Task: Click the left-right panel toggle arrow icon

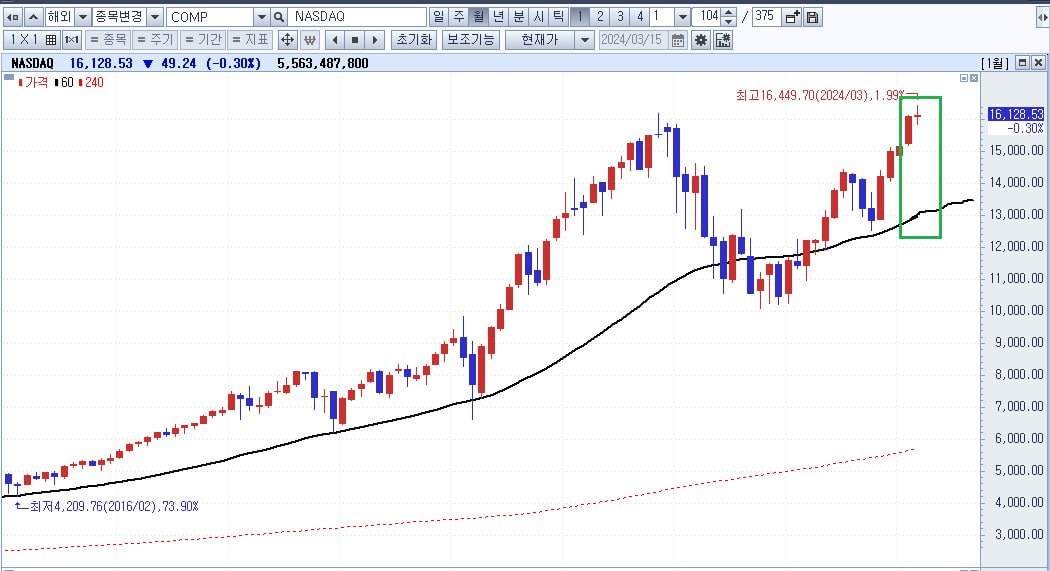Action: click(x=1042, y=17)
